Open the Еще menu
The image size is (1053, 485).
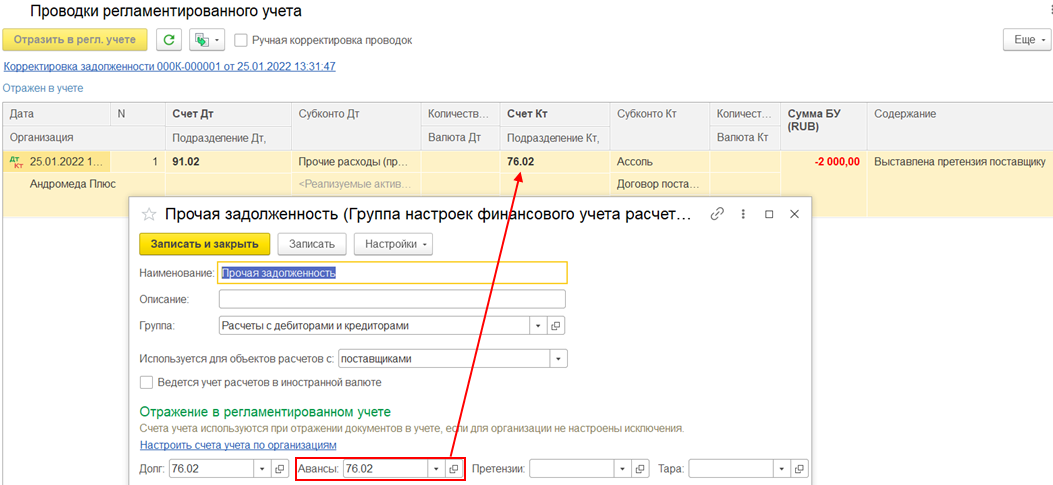(1027, 39)
